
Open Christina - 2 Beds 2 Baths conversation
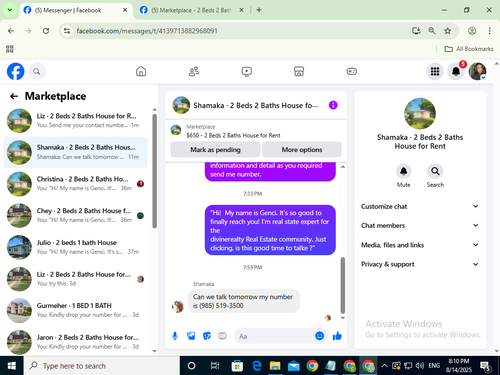75,183
